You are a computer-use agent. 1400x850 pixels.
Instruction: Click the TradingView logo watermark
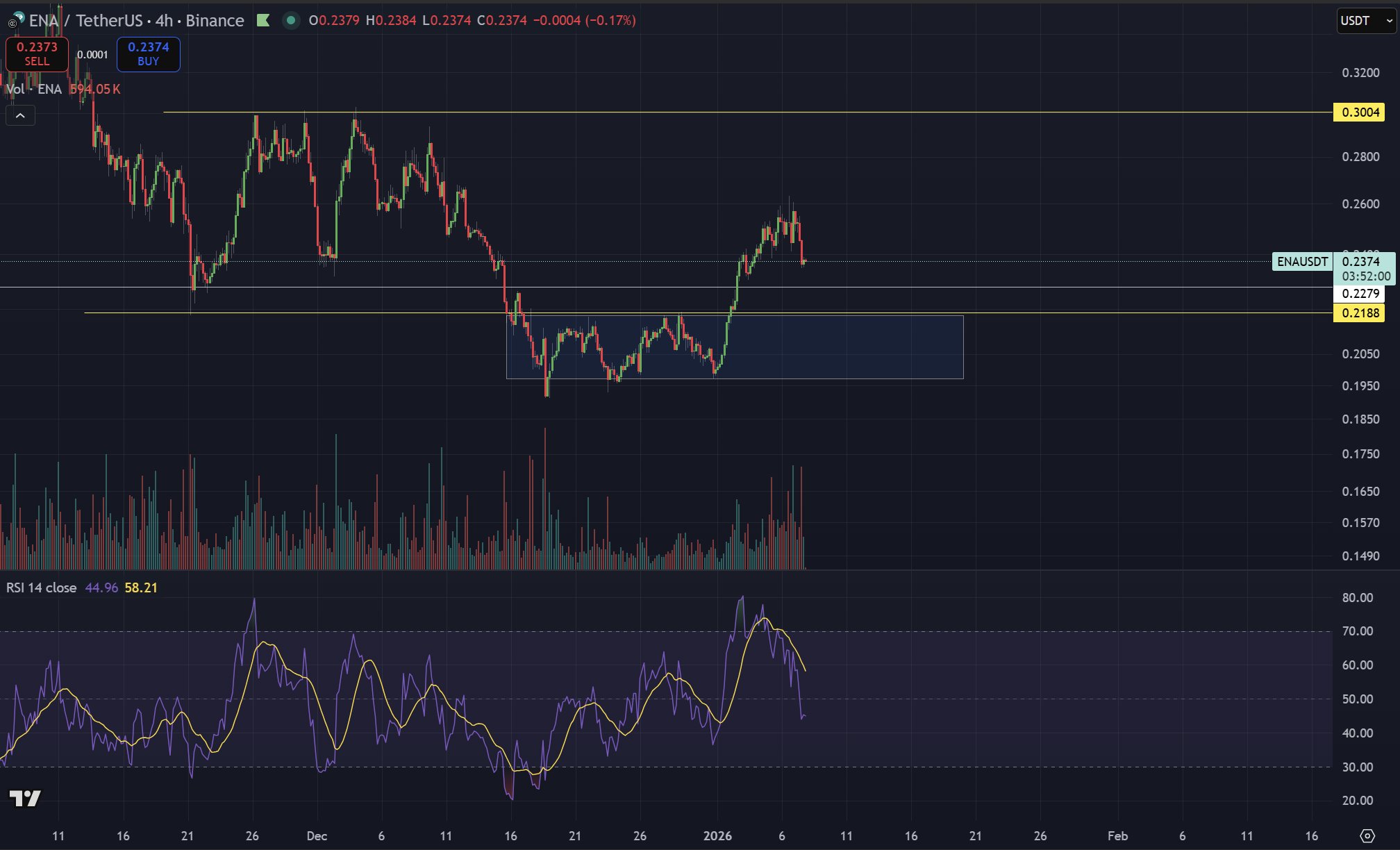click(25, 799)
